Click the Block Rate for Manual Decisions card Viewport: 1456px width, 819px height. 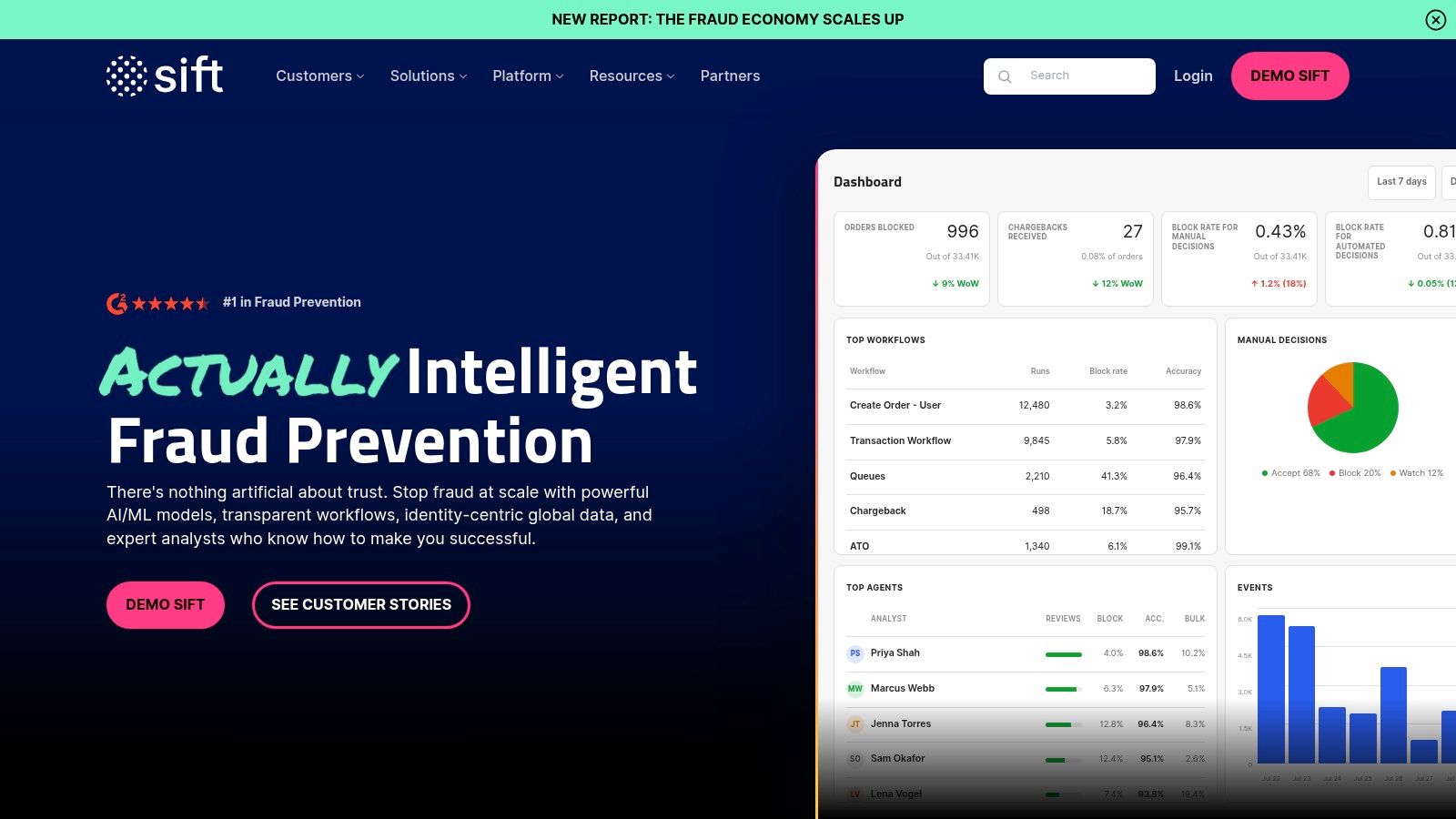pos(1239,258)
